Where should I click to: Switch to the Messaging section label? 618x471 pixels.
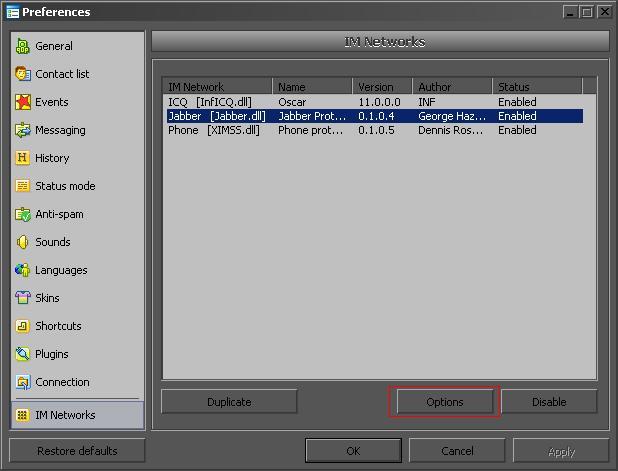click(60, 130)
